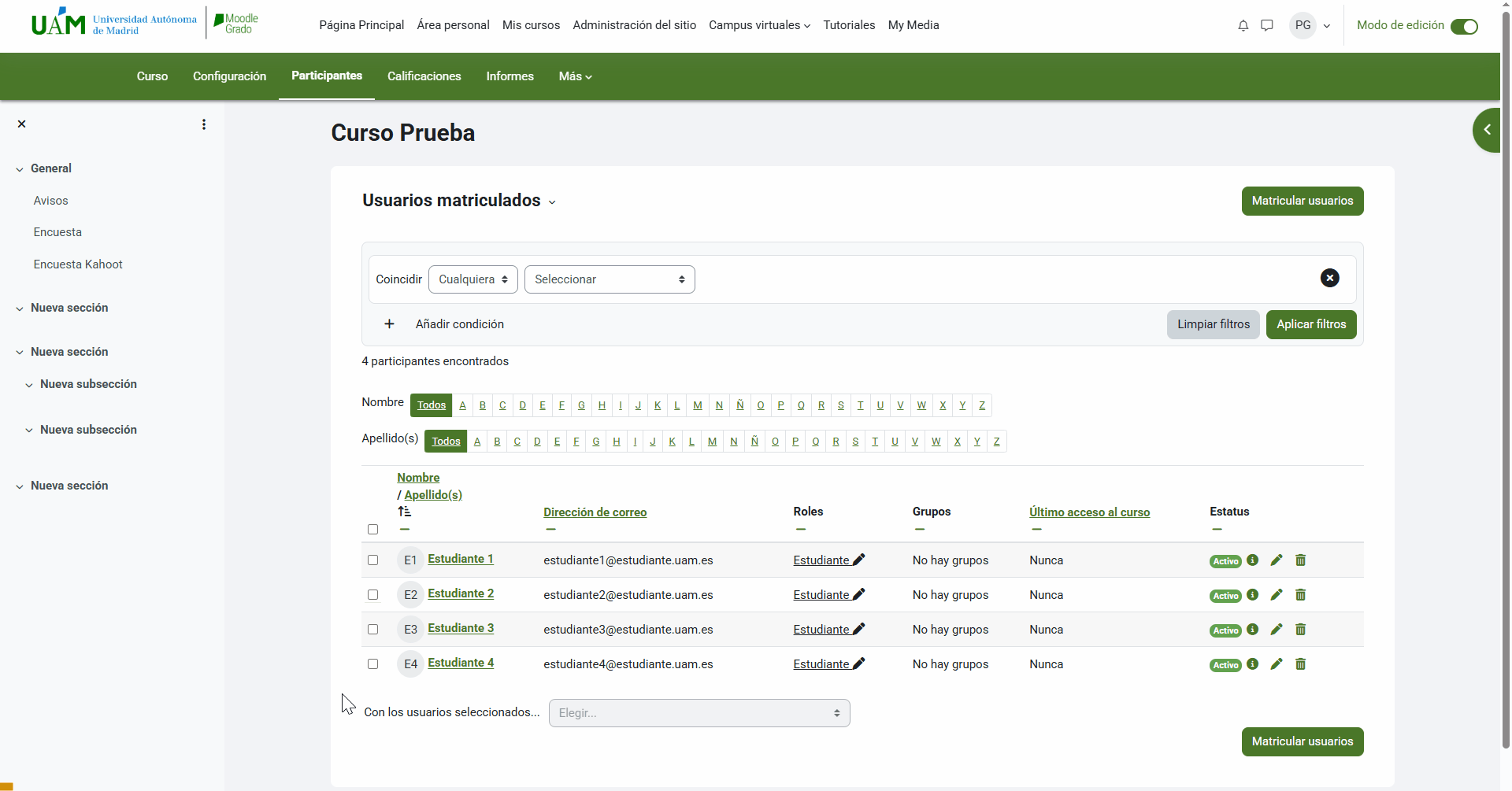
Task: Remove filter condition with black X icon
Action: (x=1329, y=278)
